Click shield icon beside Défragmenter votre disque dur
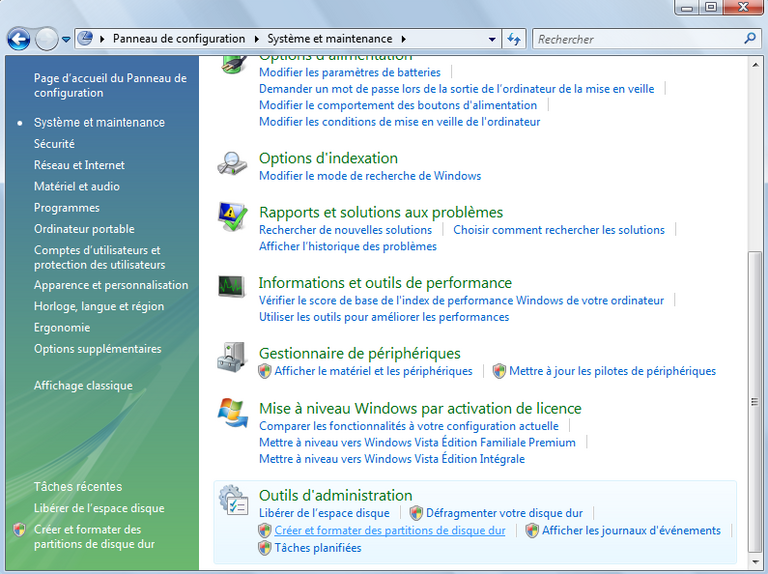The height and width of the screenshot is (574, 768). (416, 513)
